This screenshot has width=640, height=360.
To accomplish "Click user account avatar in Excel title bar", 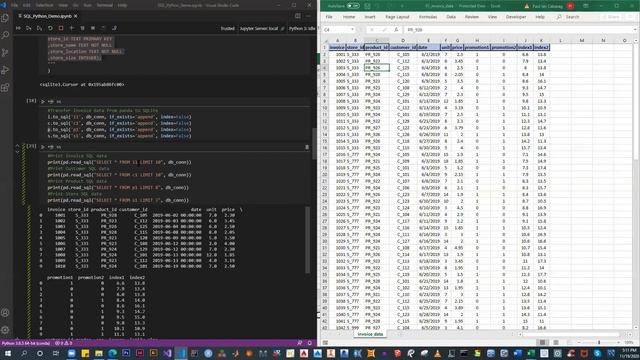I will (570, 6).
